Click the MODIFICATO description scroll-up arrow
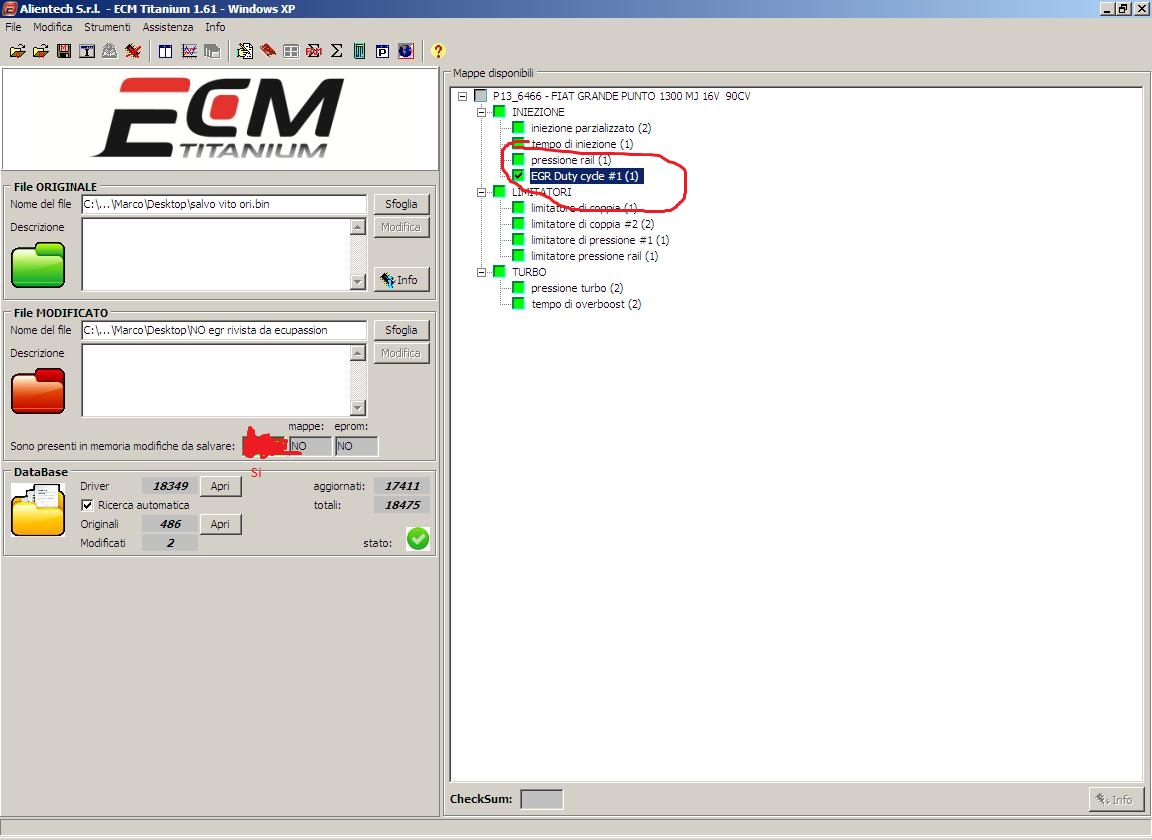The image size is (1152, 840). (358, 353)
